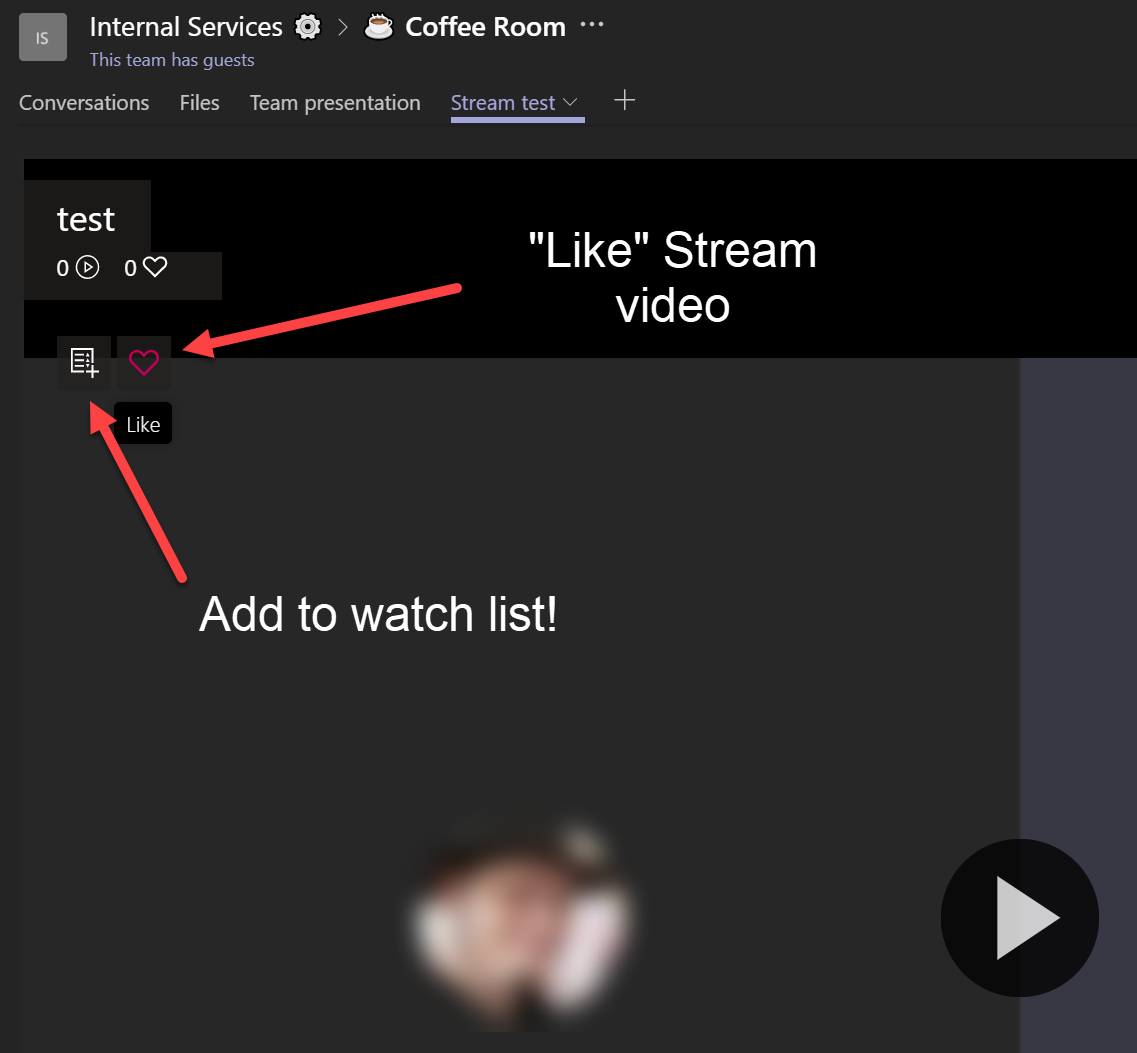Image resolution: width=1137 pixels, height=1053 pixels.
Task: Click the IS team avatar
Action: click(x=43, y=38)
